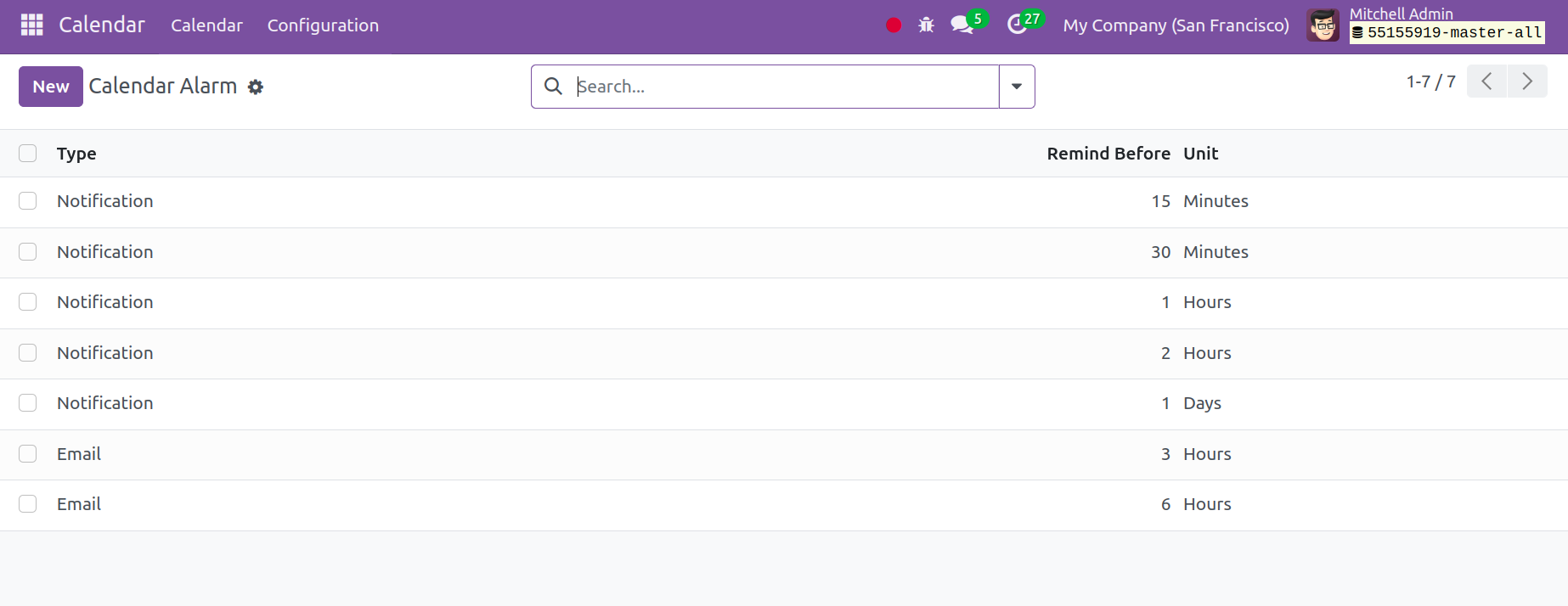
Task: Tick the checkbox for the 1 Days notification
Action: click(x=28, y=403)
